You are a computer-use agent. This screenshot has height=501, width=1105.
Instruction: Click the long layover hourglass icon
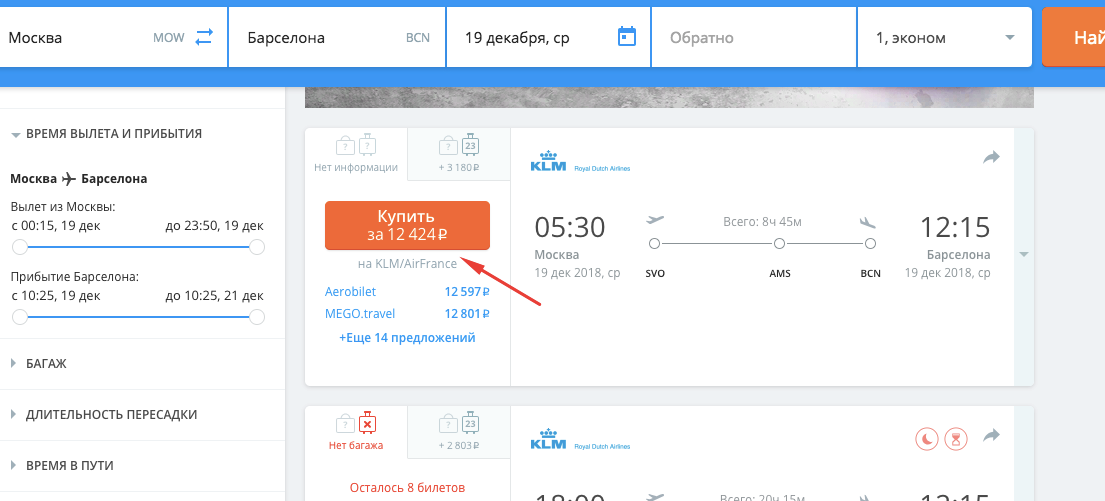958,438
